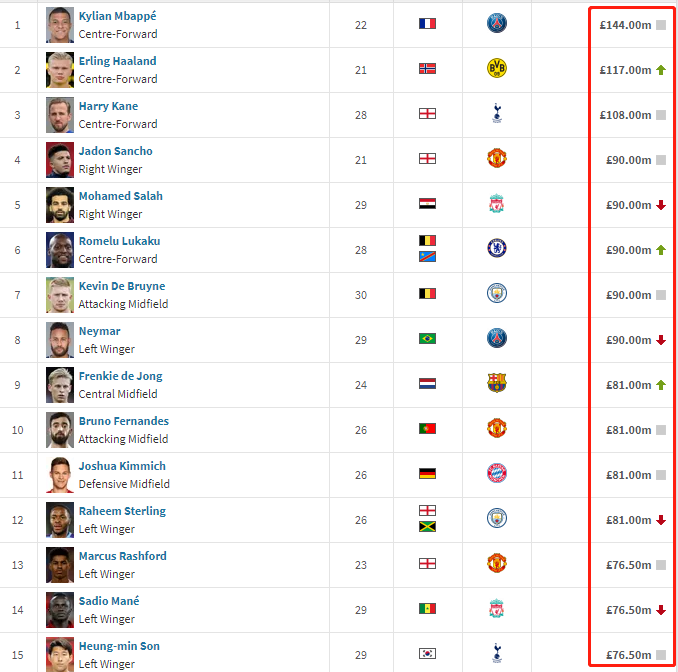This screenshot has height=672, width=678.
Task: Click the red down arrow next to Salah's value
Action: [661, 205]
